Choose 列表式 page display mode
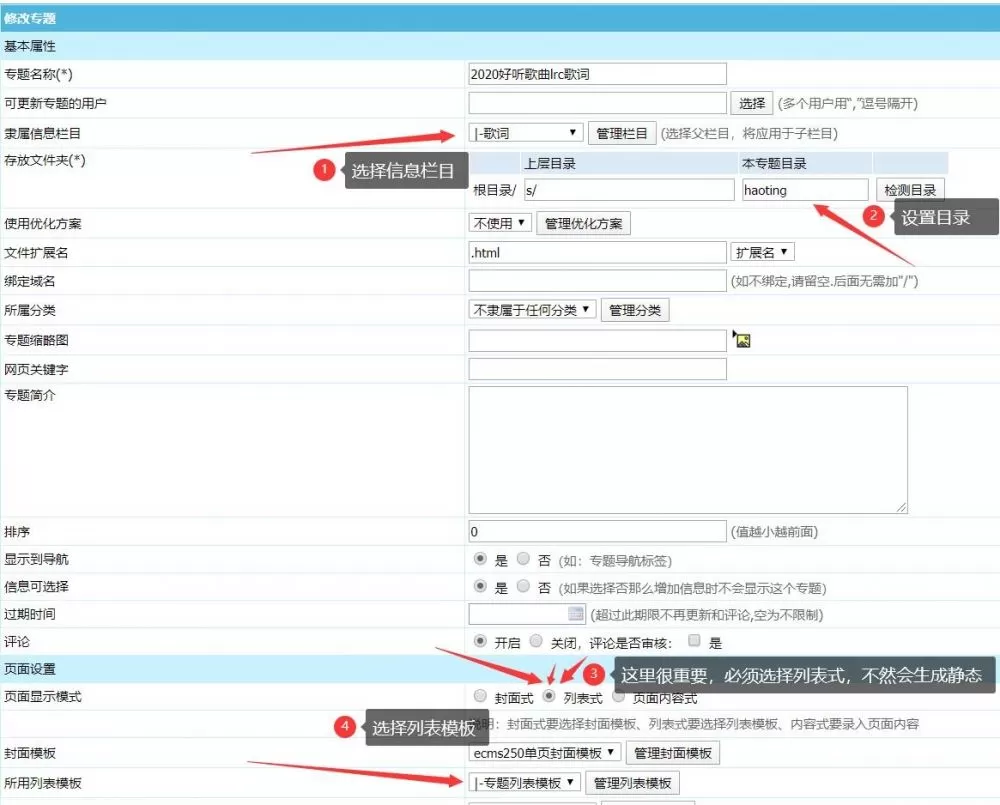Viewport: 1000px width, 805px height. point(548,696)
